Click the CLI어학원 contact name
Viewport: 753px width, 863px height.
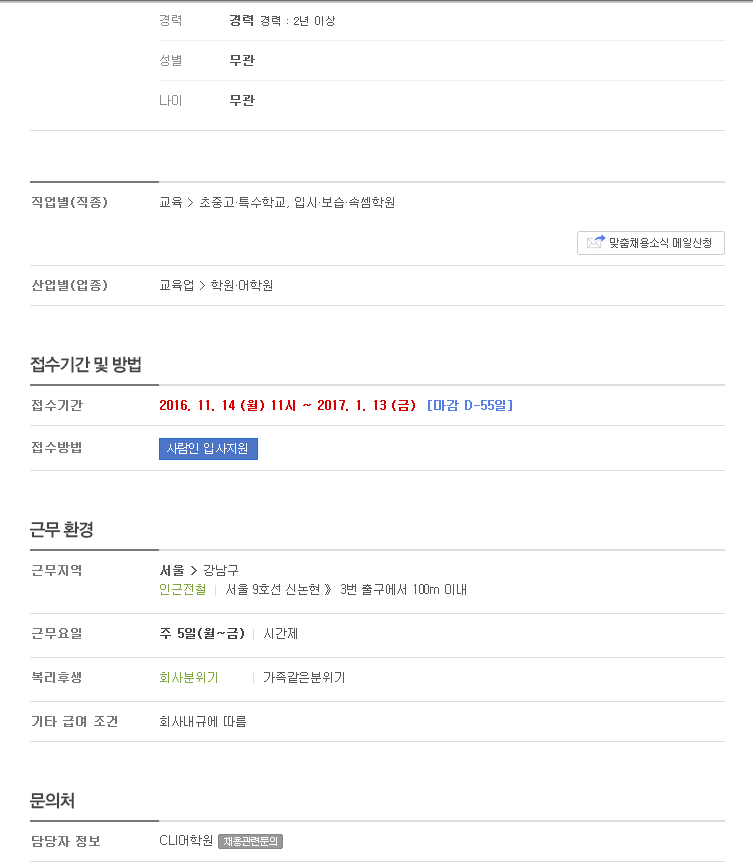click(186, 841)
